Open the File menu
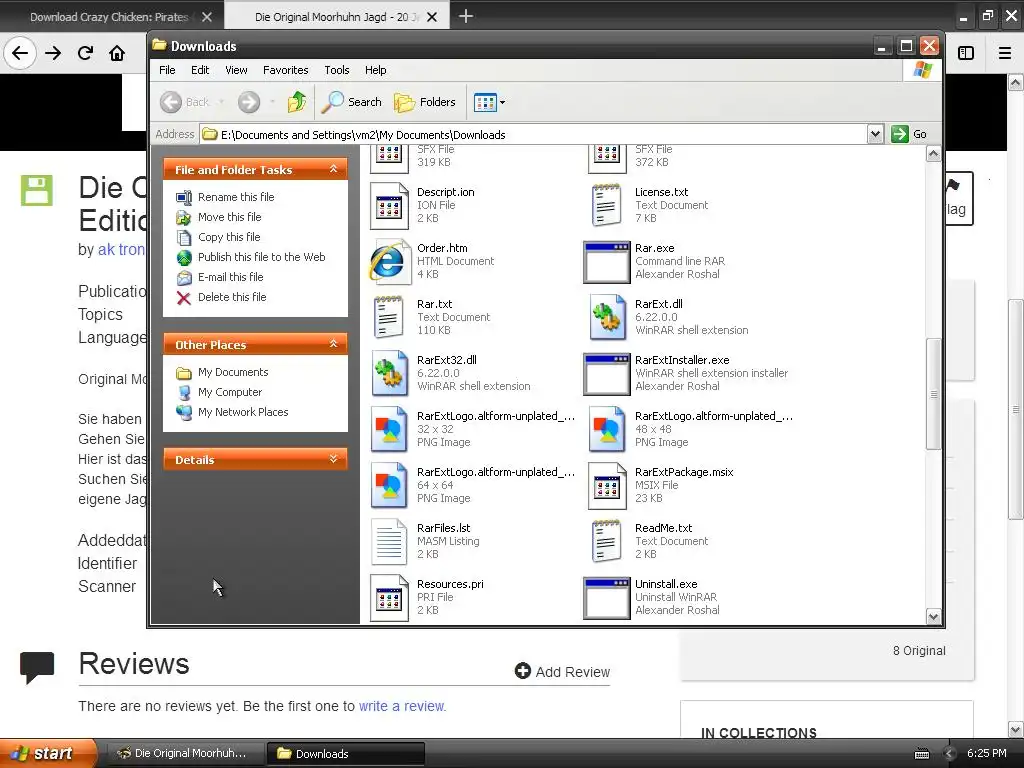Image resolution: width=1024 pixels, height=768 pixels. click(167, 70)
